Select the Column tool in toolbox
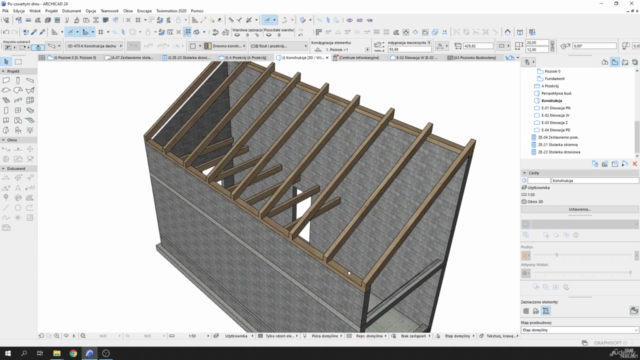 point(18,80)
